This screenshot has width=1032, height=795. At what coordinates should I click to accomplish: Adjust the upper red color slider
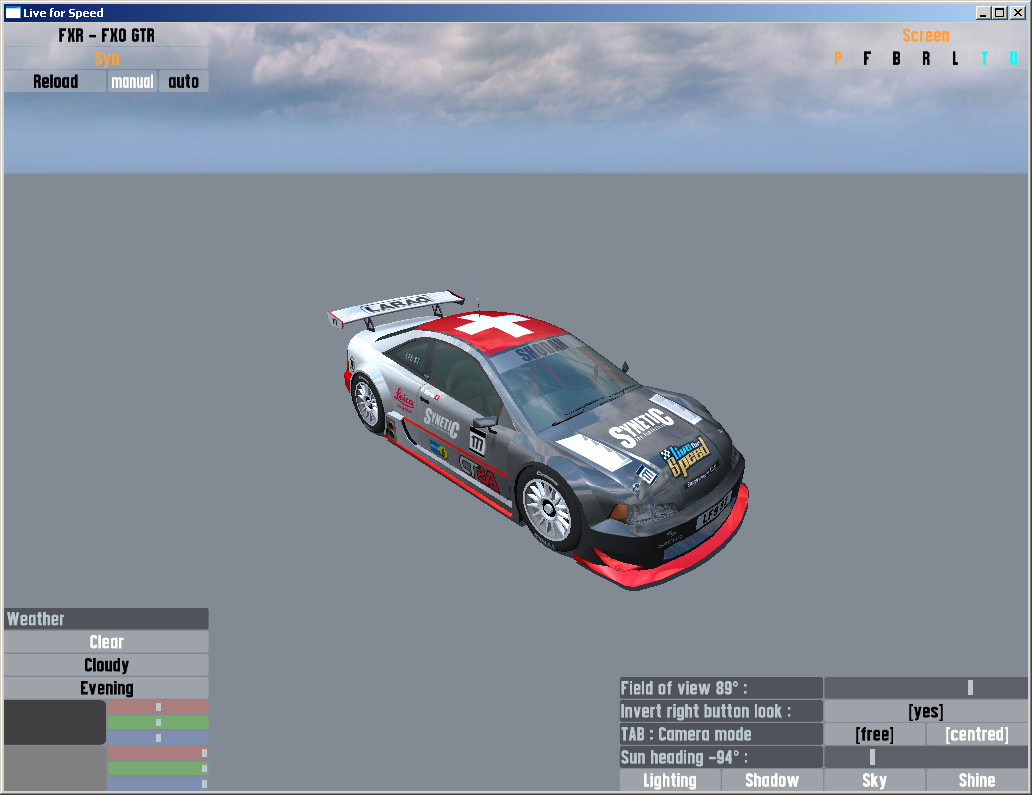(158, 707)
